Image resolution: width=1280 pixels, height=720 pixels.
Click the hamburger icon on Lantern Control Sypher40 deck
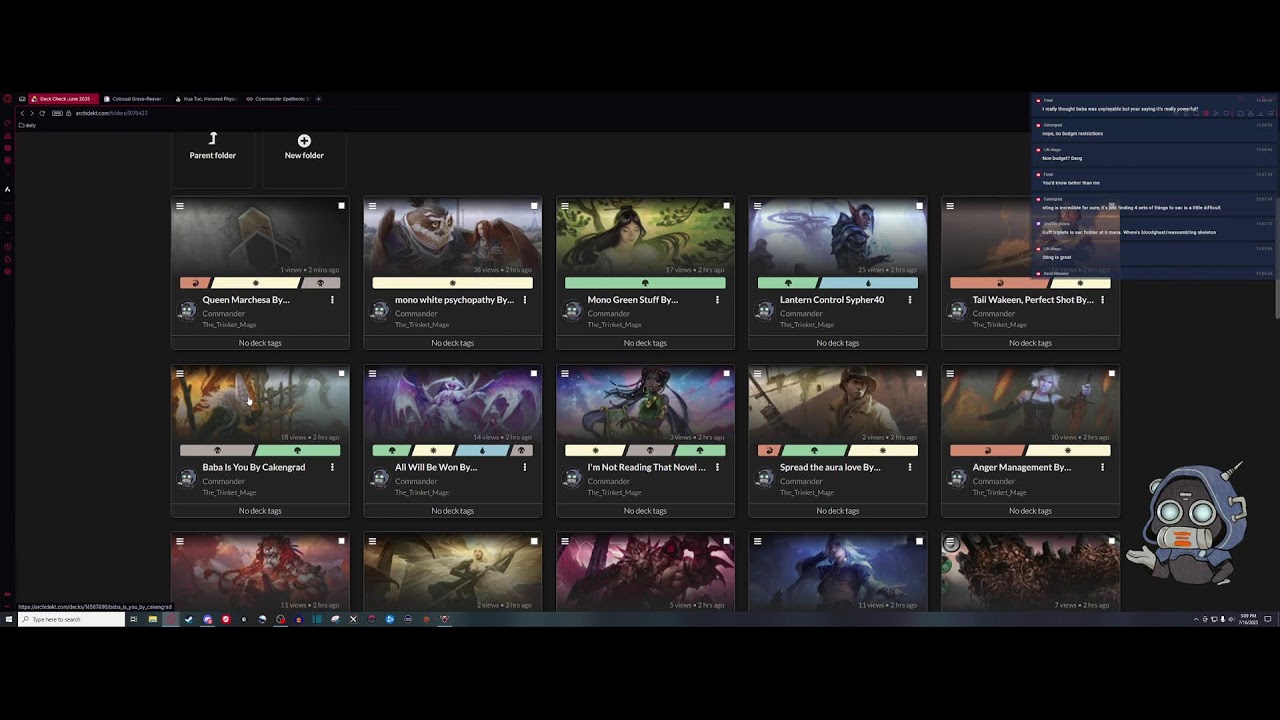pos(757,206)
